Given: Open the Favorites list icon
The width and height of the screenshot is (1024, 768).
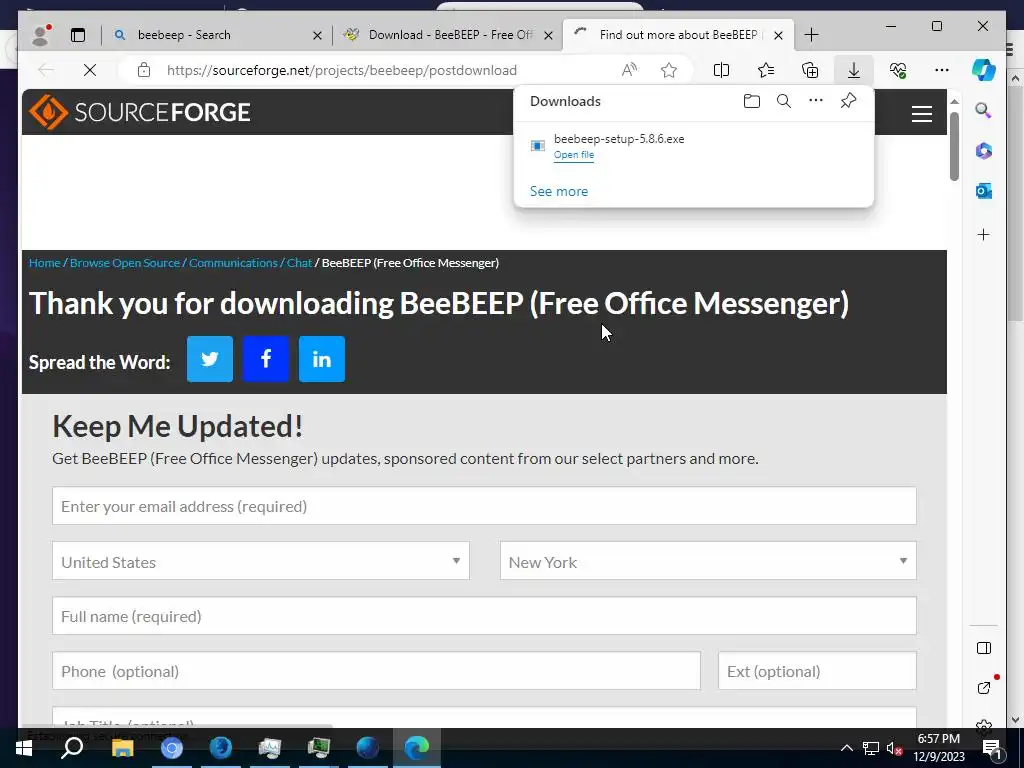Looking at the screenshot, I should coord(766,70).
